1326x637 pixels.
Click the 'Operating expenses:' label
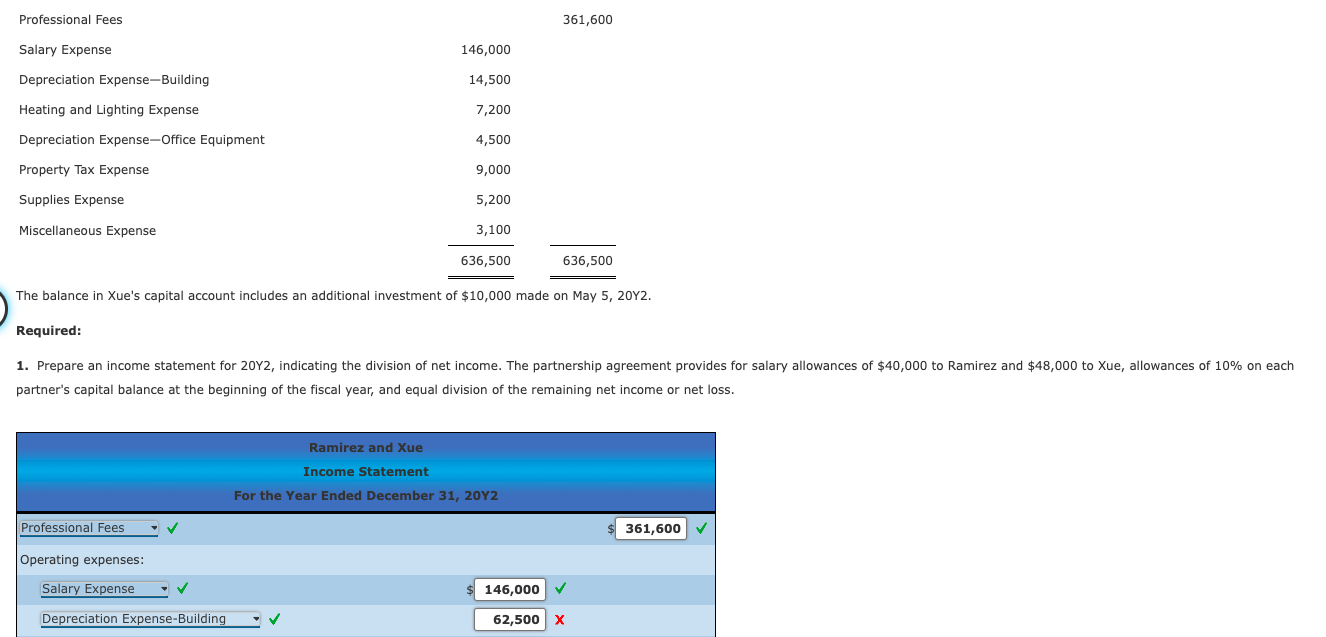[82, 560]
